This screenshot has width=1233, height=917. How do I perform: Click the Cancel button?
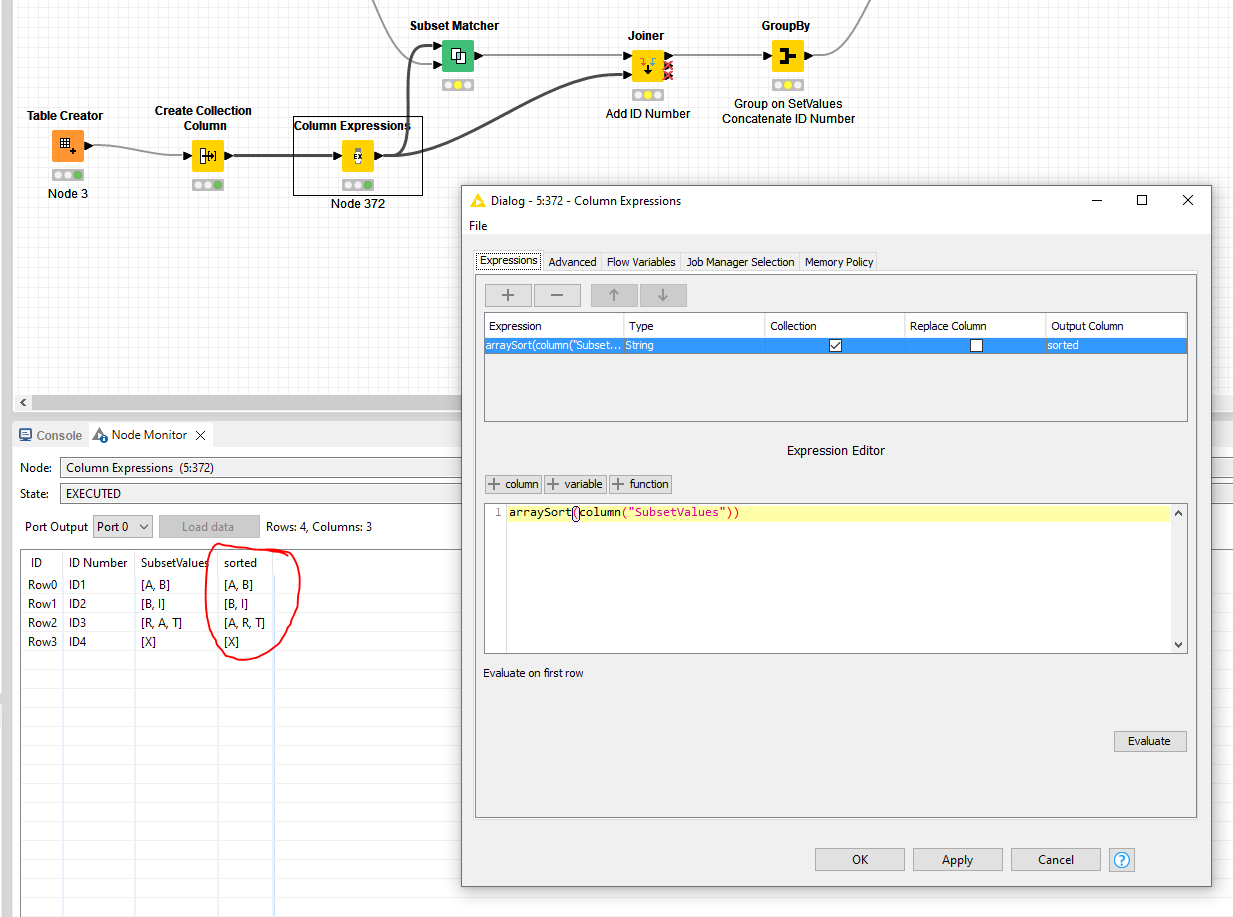coord(1056,860)
